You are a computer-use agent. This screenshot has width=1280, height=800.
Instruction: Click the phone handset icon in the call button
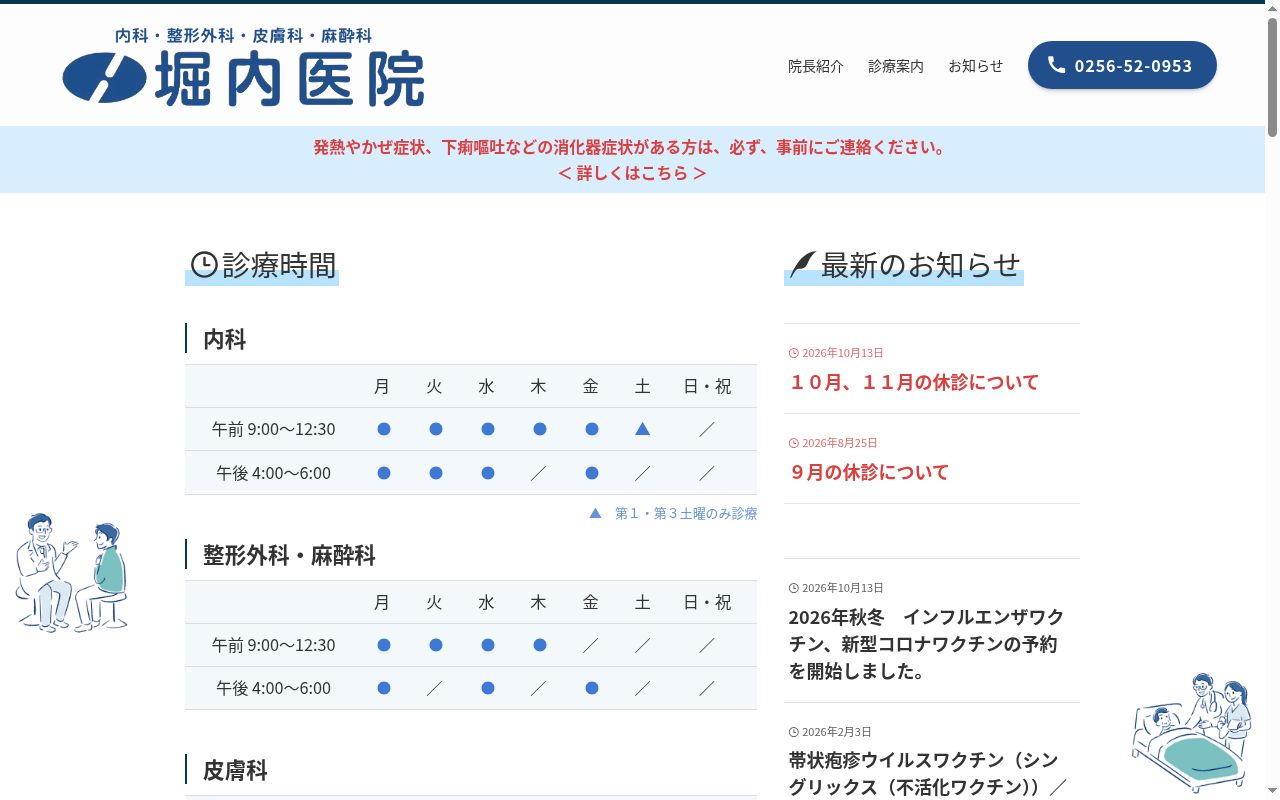1056,65
